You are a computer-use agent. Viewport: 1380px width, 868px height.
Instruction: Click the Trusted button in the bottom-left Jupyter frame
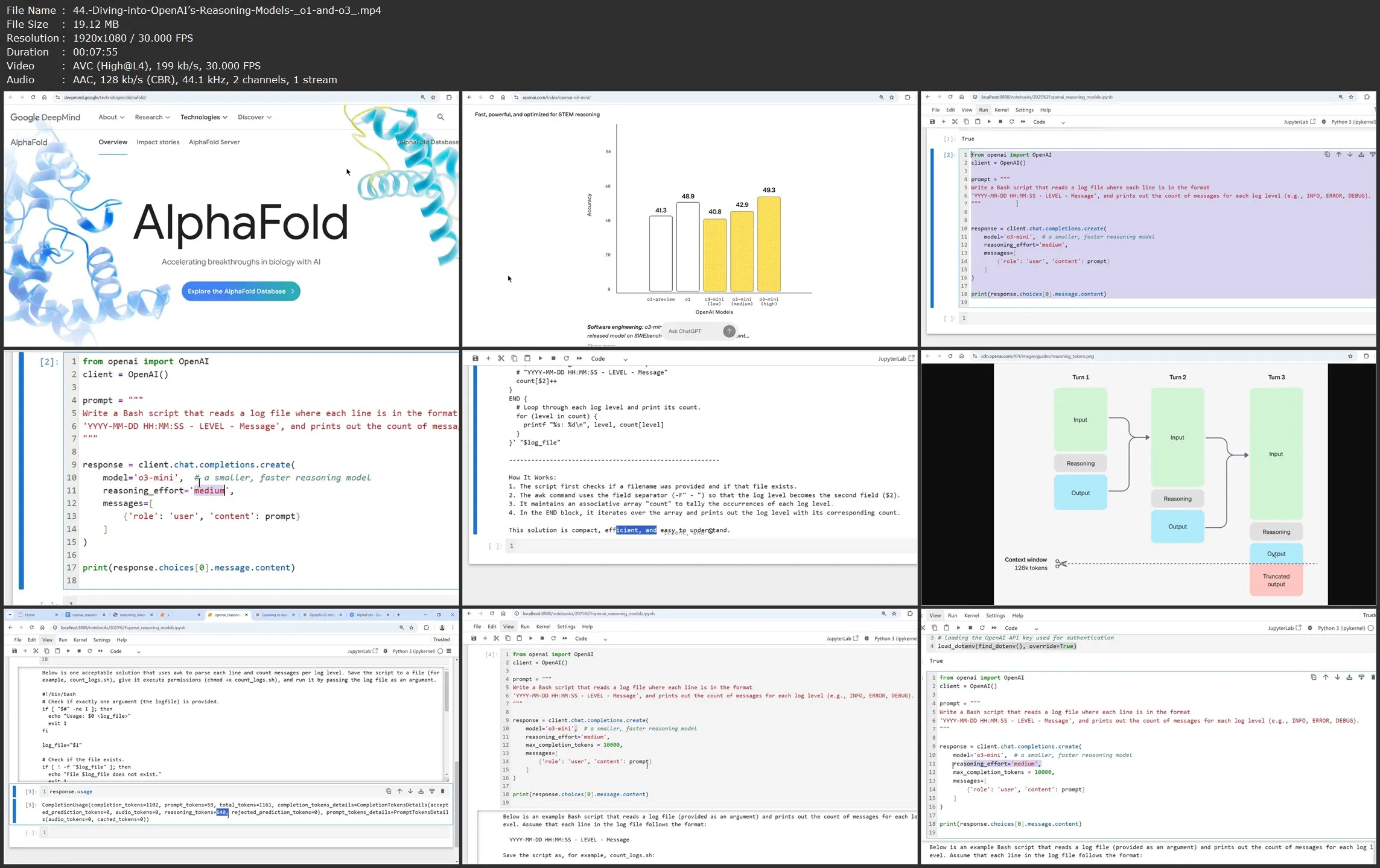point(442,639)
